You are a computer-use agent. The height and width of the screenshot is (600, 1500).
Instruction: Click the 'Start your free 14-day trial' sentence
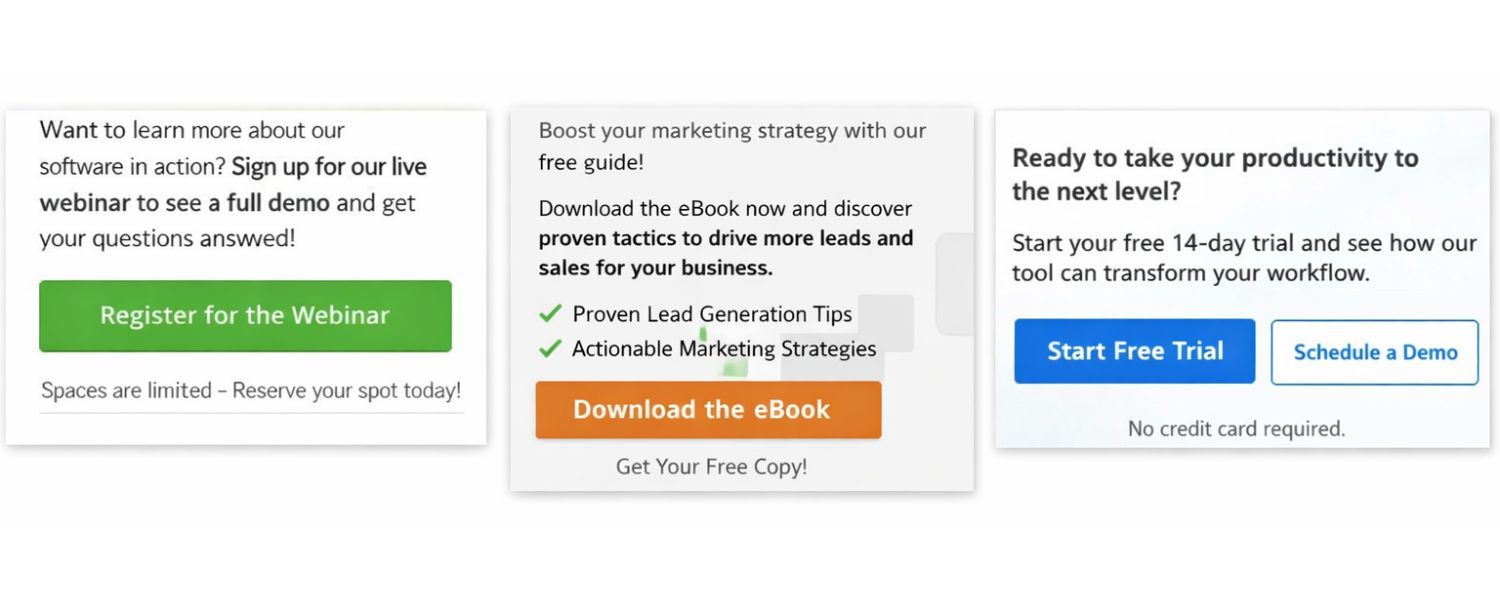click(1244, 243)
